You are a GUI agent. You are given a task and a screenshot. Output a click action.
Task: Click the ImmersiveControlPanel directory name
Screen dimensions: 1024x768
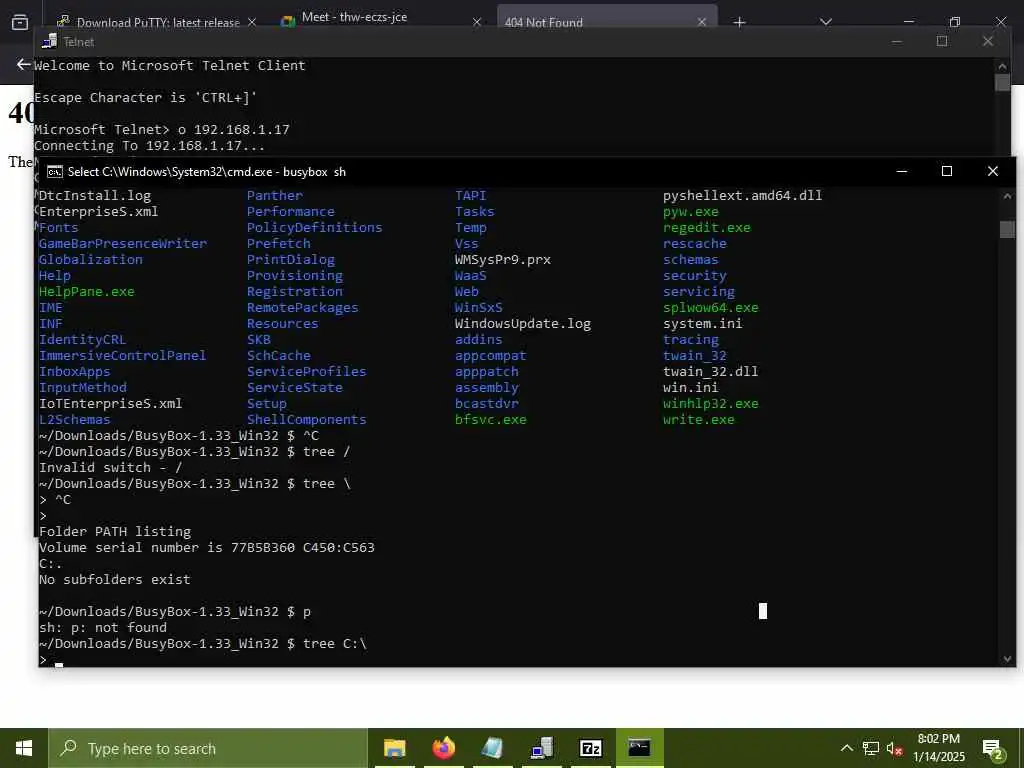coord(123,356)
